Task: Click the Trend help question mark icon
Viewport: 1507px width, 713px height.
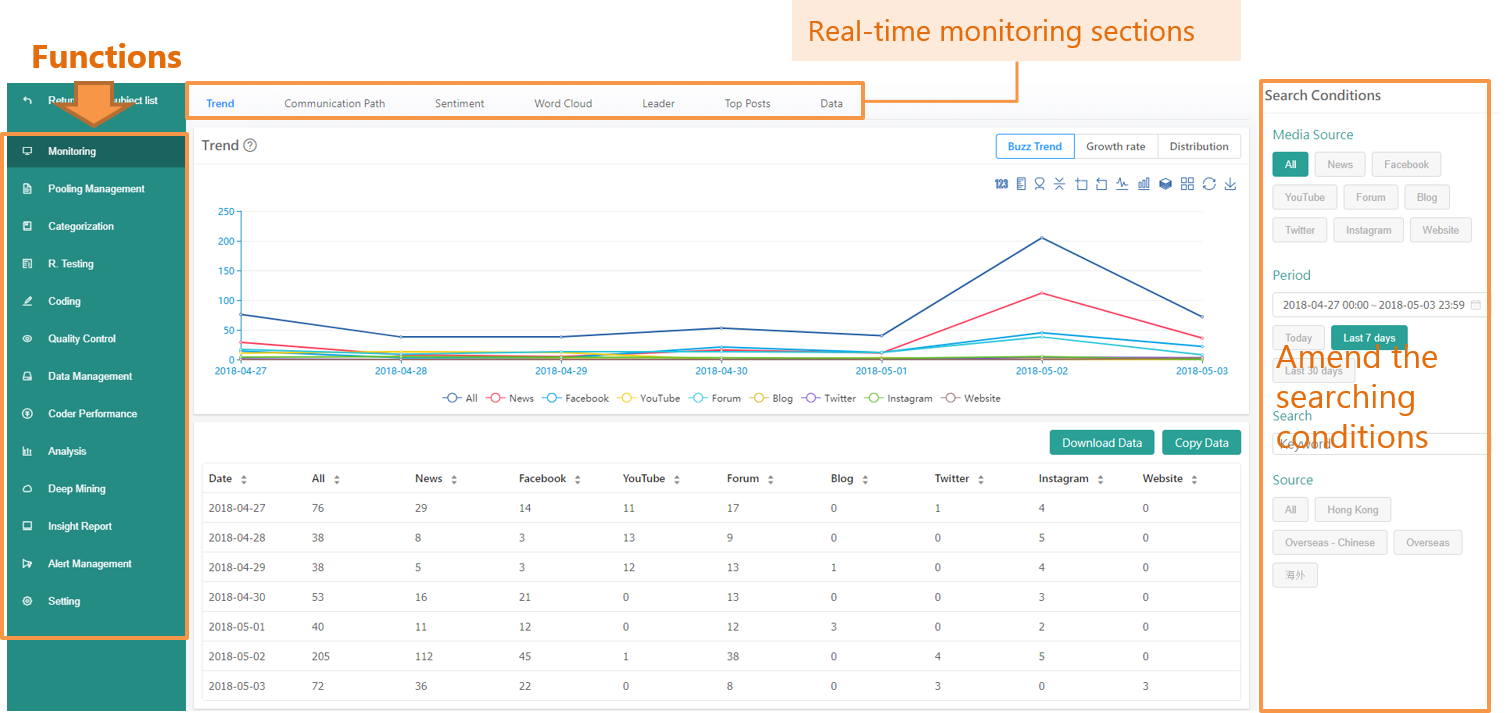Action: click(250, 146)
